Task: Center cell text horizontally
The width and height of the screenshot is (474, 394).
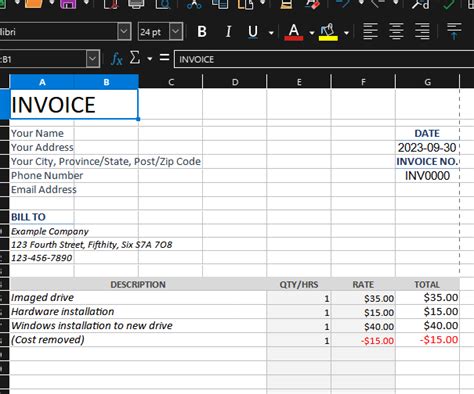Action: point(396,31)
